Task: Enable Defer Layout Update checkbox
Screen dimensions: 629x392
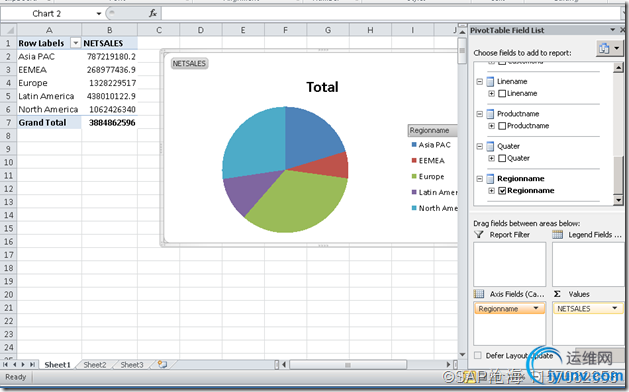Action: pyautogui.click(x=477, y=355)
